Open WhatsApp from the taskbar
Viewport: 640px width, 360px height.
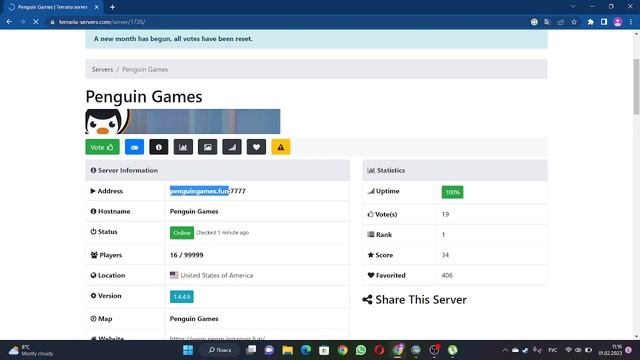click(361, 350)
